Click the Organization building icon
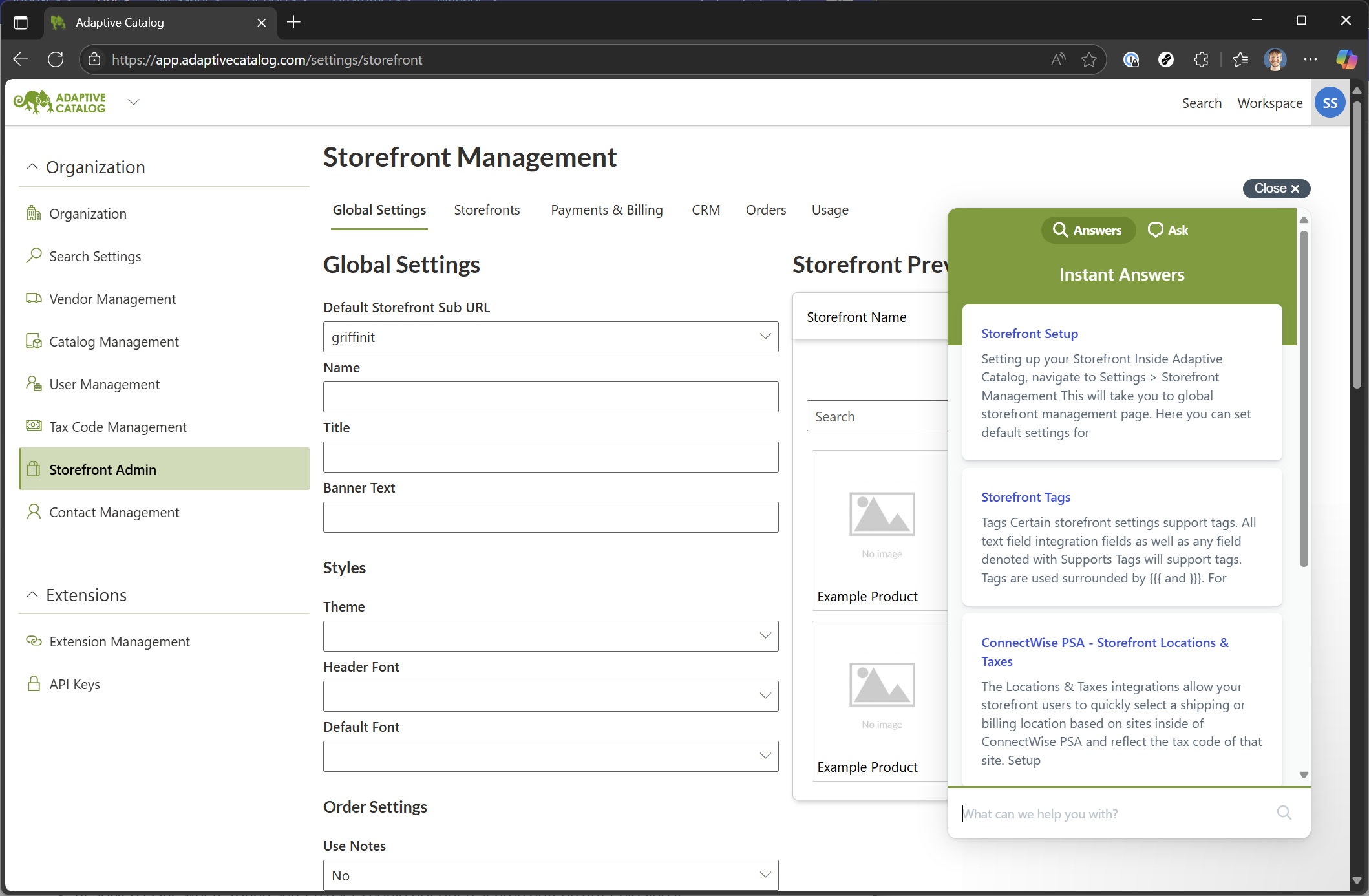The width and height of the screenshot is (1369, 896). 34,213
